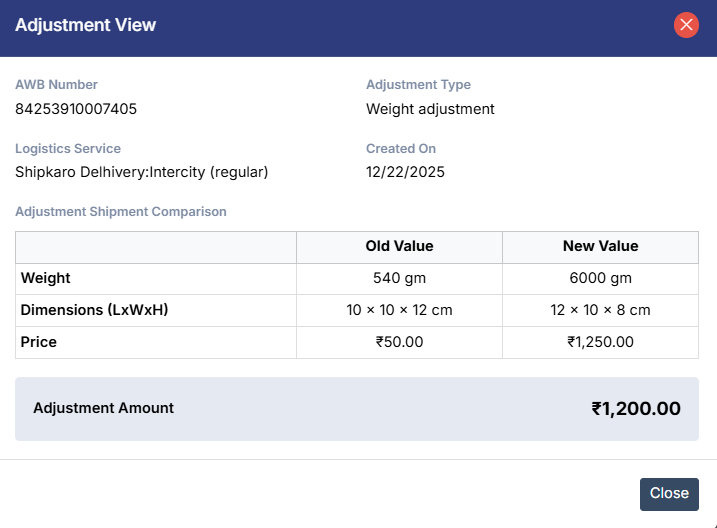
Task: Click the Adjustment View title
Action: coord(86,25)
